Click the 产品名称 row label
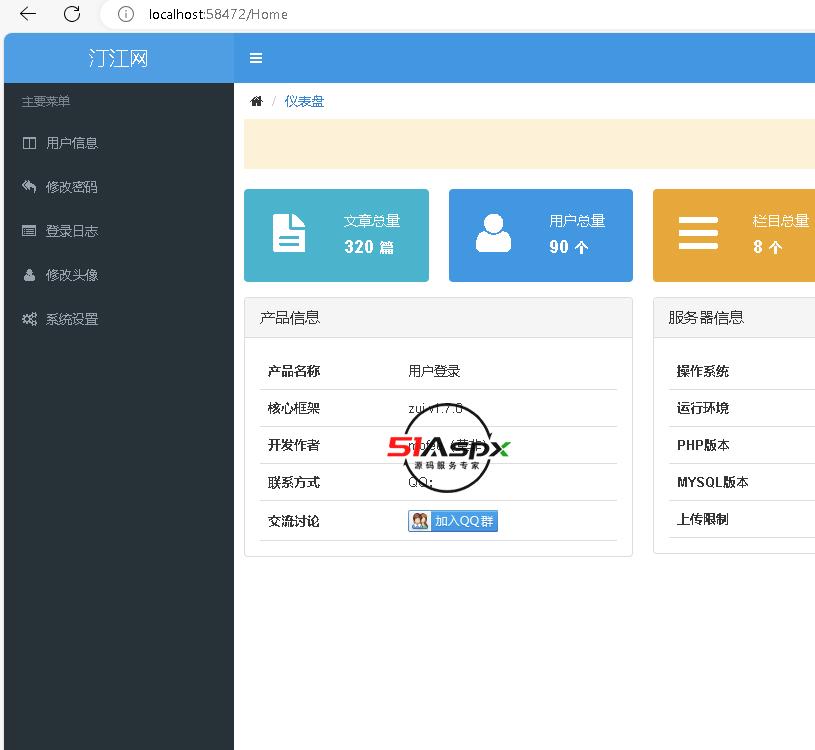The width and height of the screenshot is (815, 750). (x=294, y=371)
